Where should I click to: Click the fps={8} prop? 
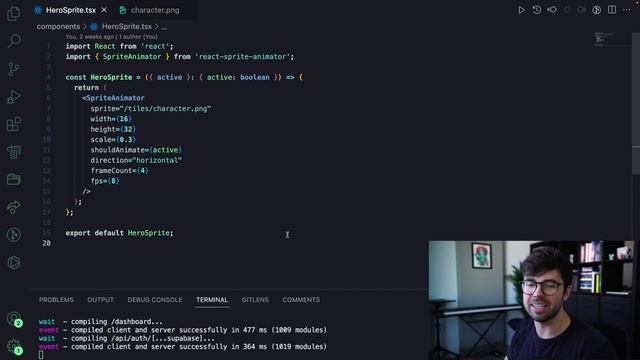point(105,181)
